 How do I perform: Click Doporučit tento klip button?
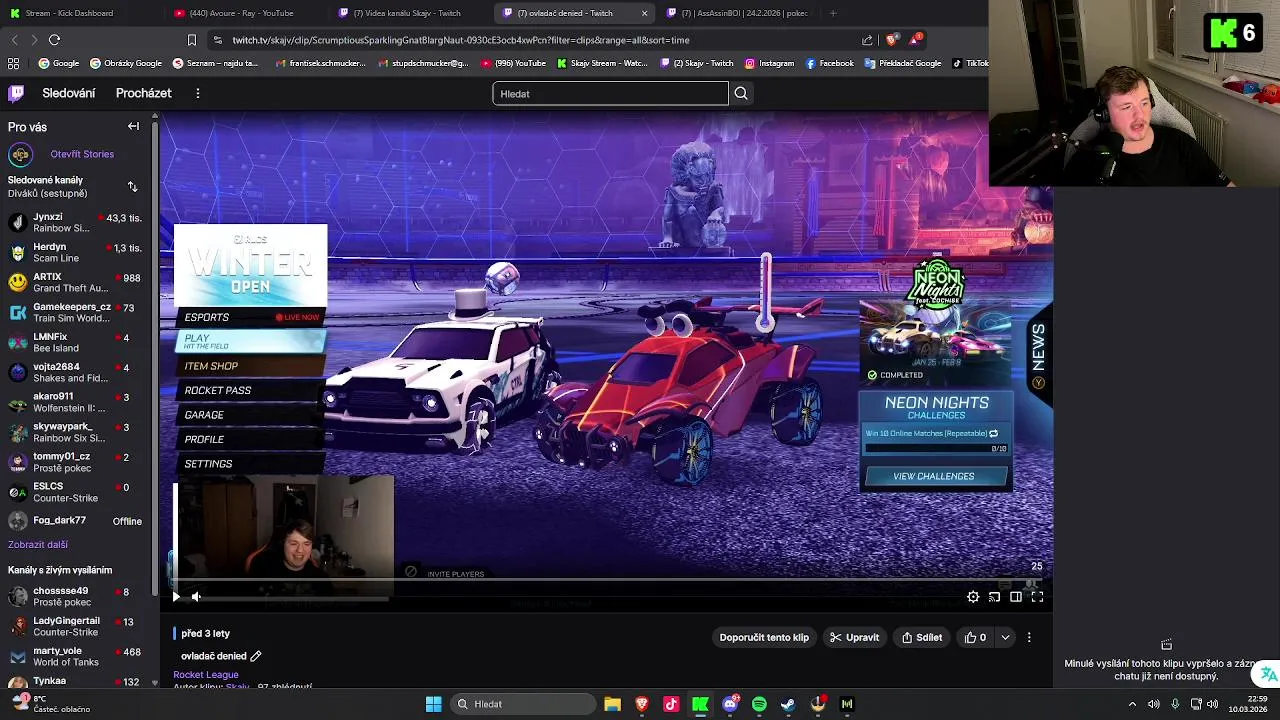(x=764, y=637)
